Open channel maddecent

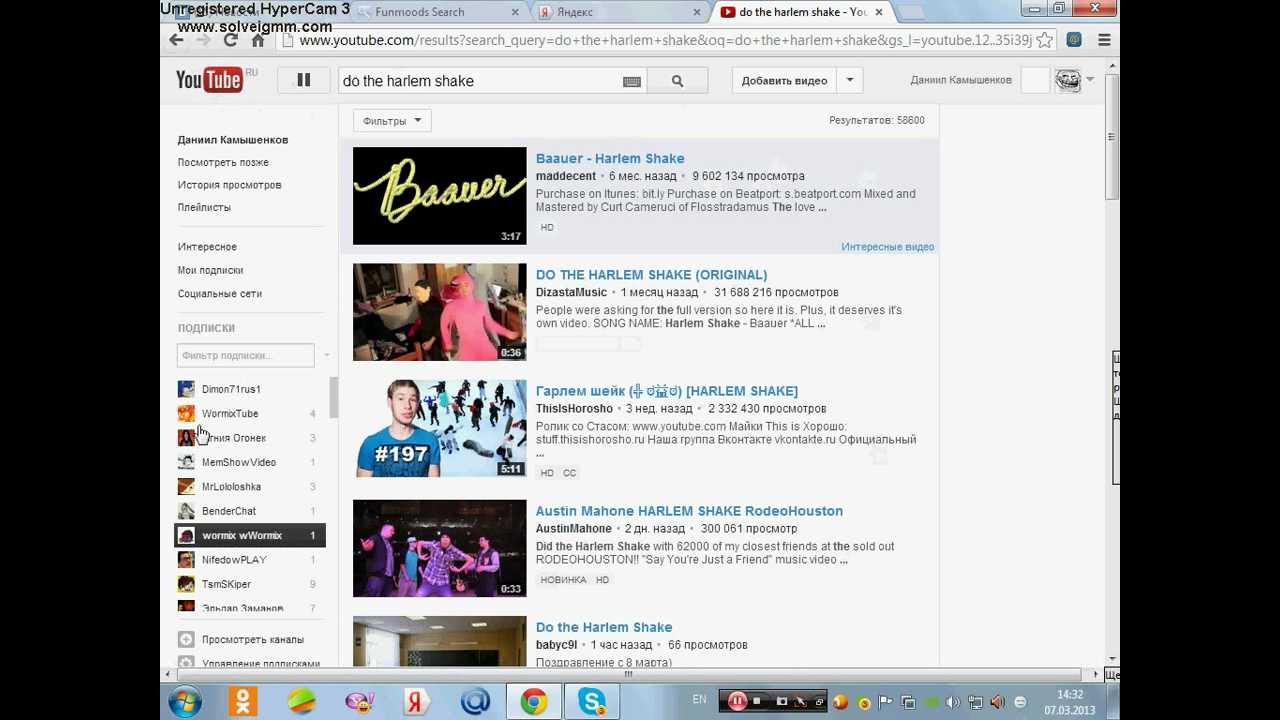coord(566,176)
